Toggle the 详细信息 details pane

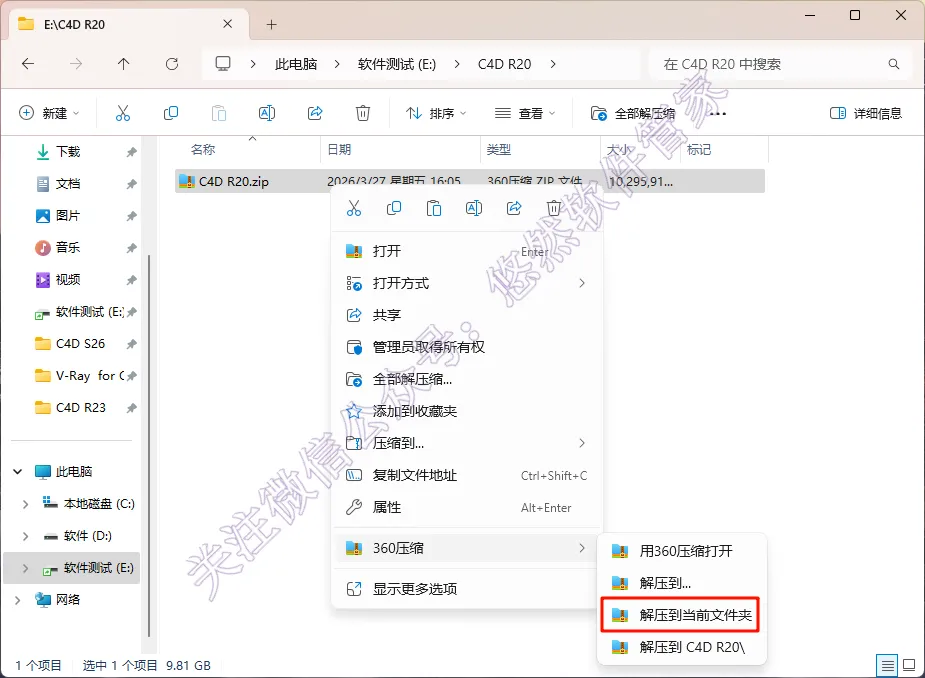coord(865,113)
